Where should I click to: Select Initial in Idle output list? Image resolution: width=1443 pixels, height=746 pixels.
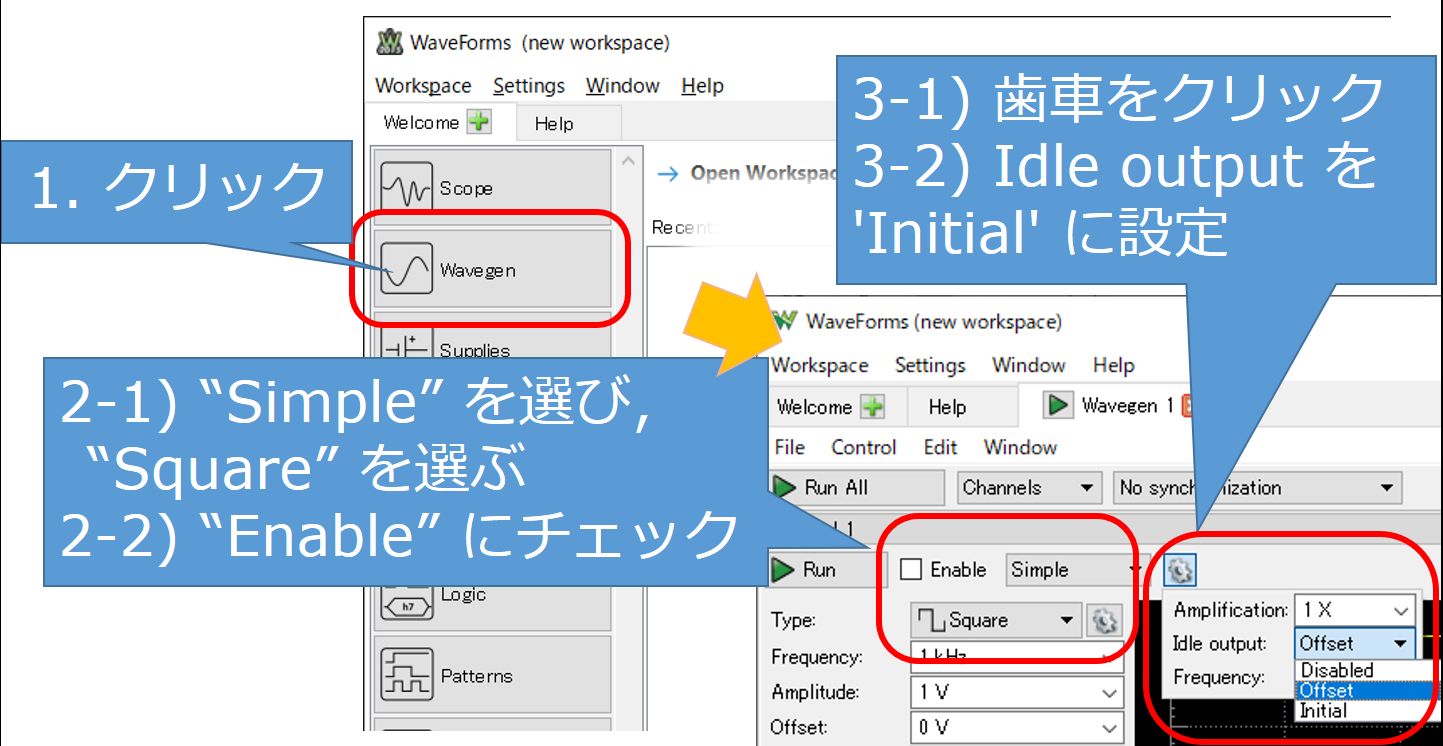1323,711
